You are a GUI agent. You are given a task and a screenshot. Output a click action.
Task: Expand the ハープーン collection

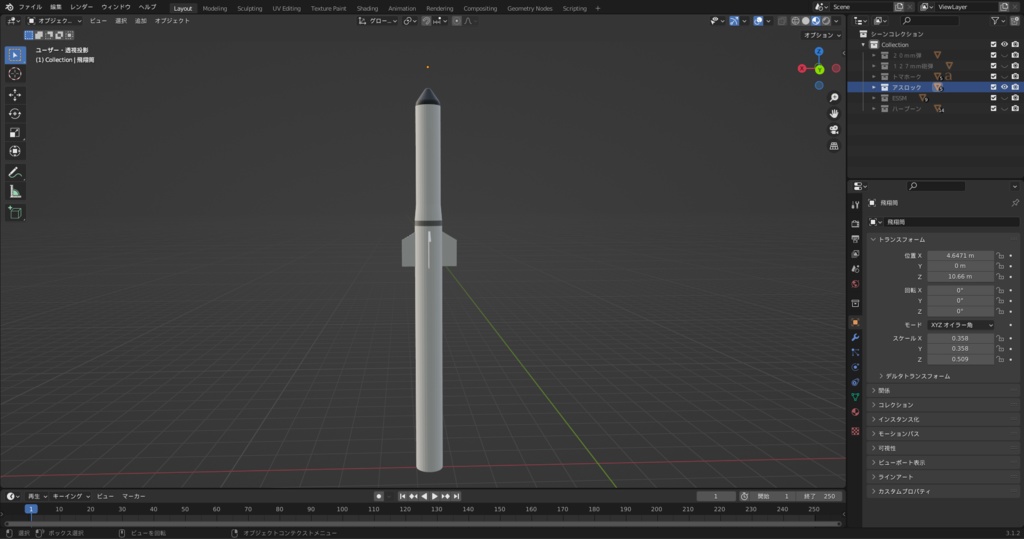point(874,109)
